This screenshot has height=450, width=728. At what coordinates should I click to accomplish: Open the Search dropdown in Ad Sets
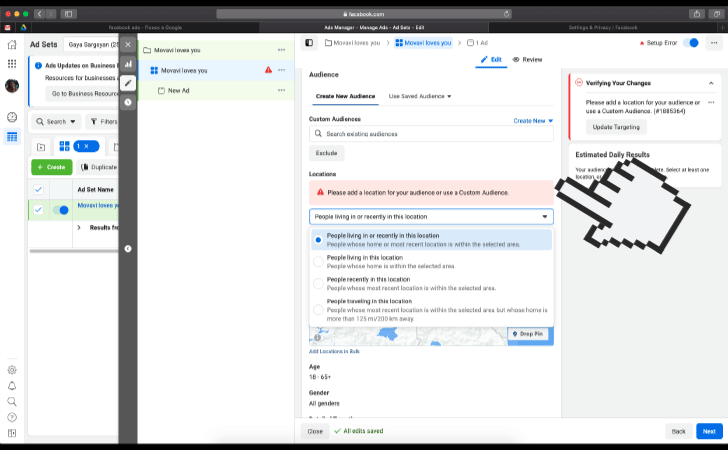pos(56,122)
